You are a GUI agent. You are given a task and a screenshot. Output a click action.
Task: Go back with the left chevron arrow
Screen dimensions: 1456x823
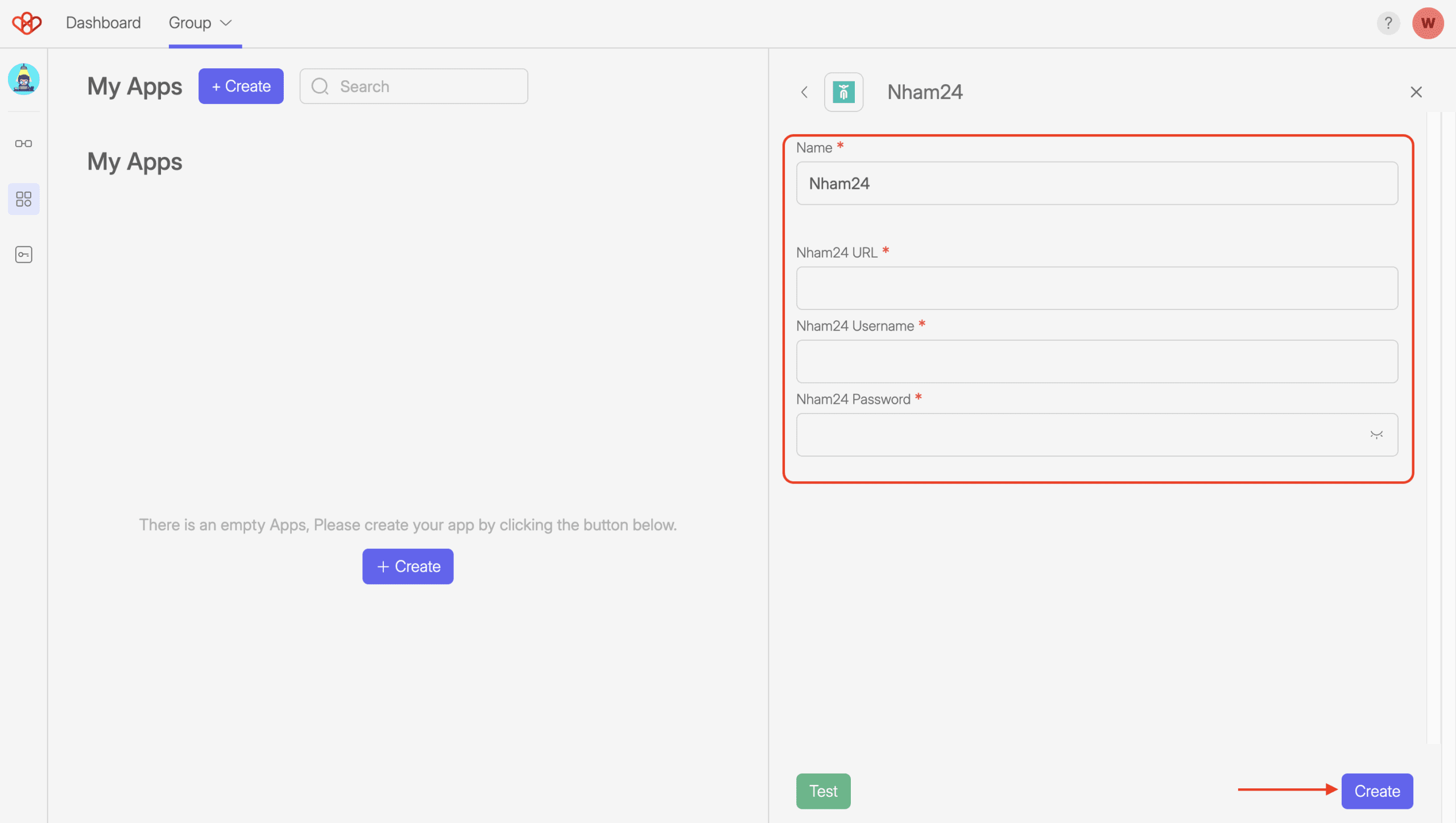point(804,92)
